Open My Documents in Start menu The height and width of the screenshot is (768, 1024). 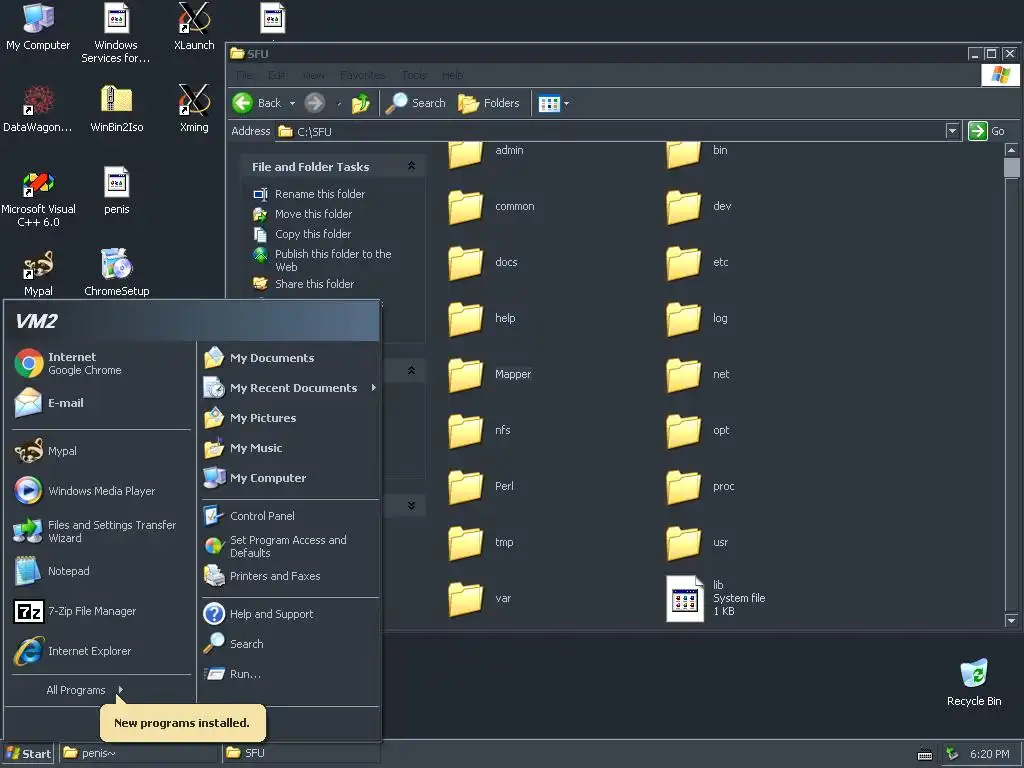click(259, 358)
